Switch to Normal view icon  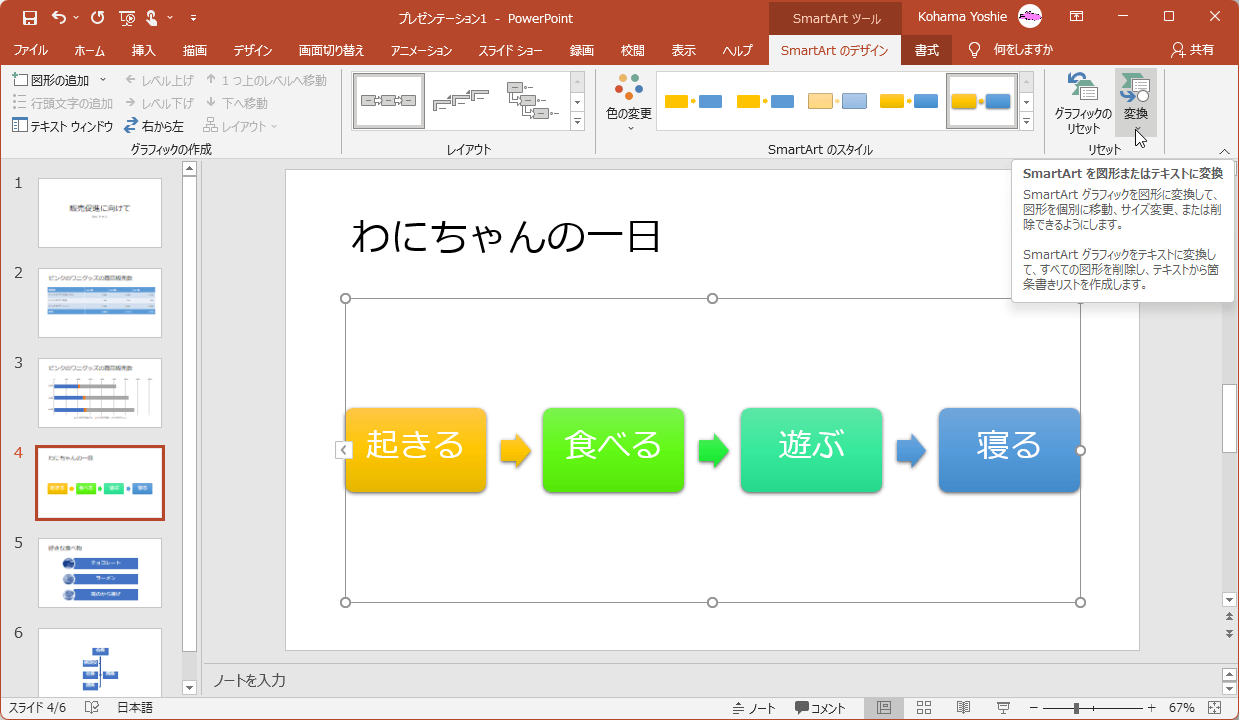[x=884, y=708]
